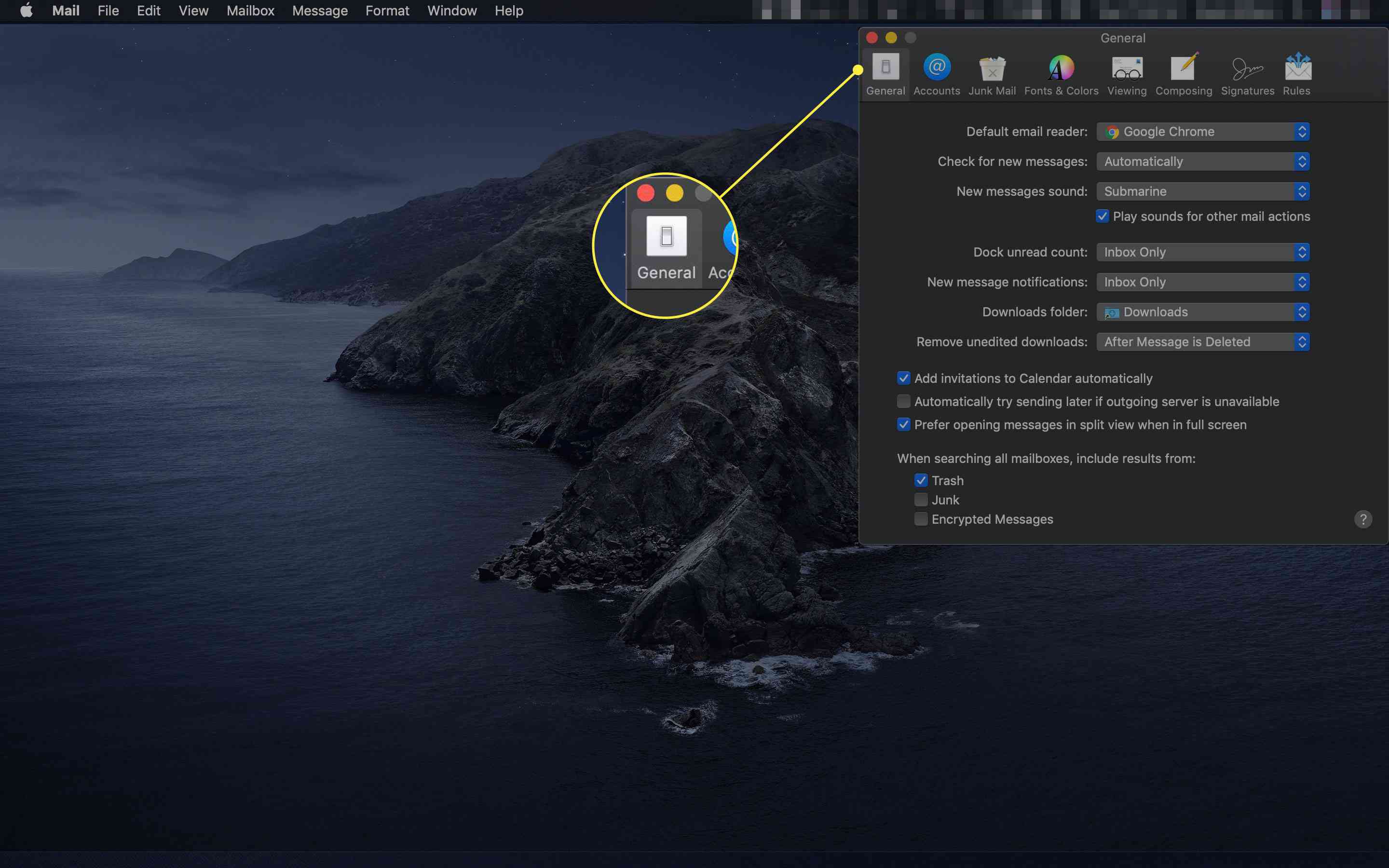Expand the Default email reader dropdown

click(1302, 131)
